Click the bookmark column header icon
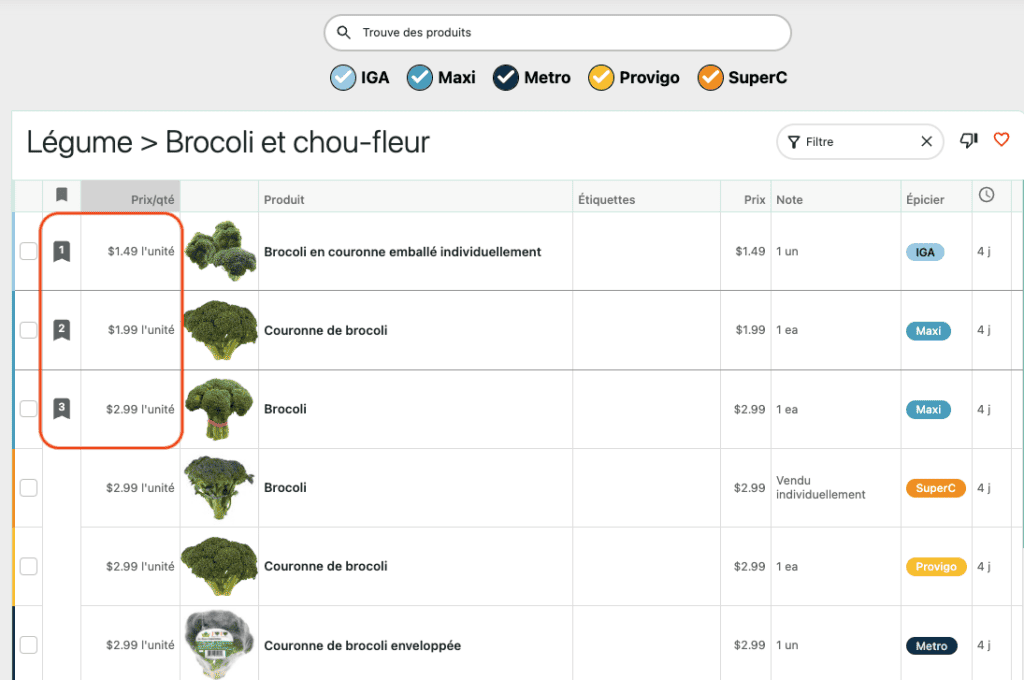Image resolution: width=1024 pixels, height=680 pixels. point(62,195)
